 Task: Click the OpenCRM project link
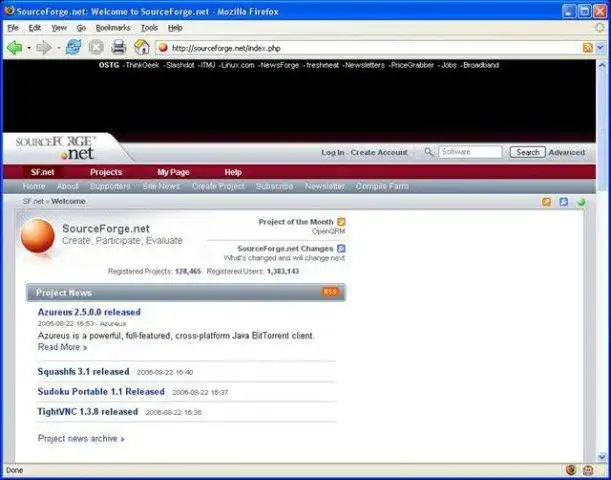328,231
